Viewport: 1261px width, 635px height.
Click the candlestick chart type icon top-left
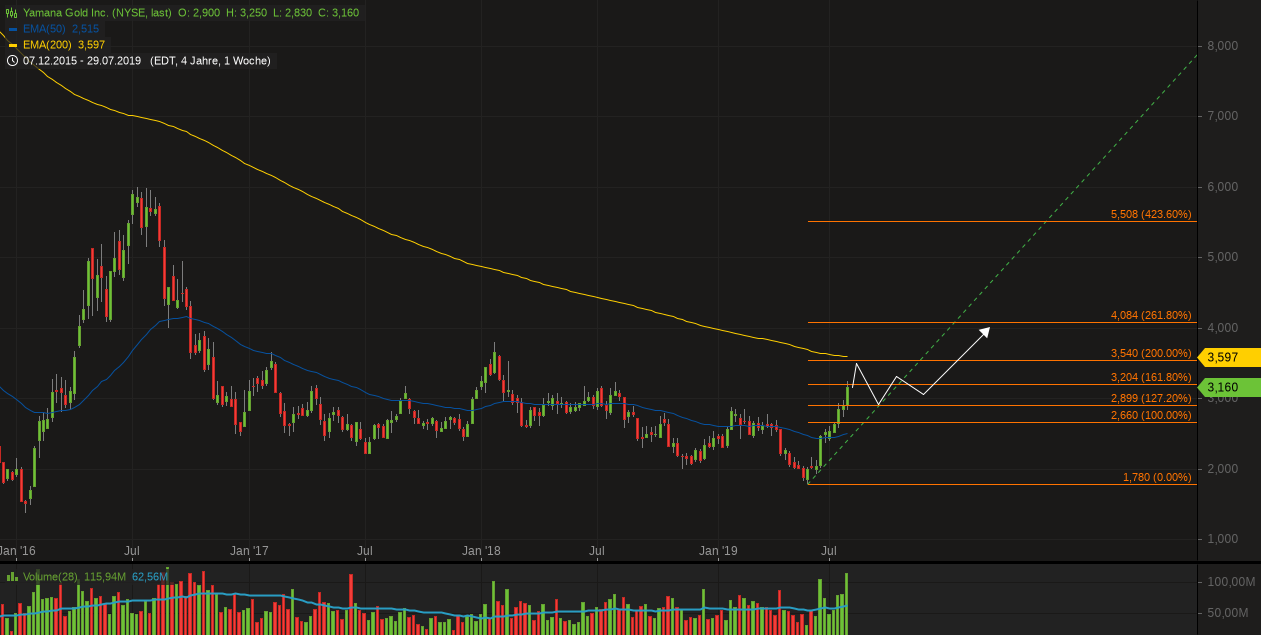10,12
